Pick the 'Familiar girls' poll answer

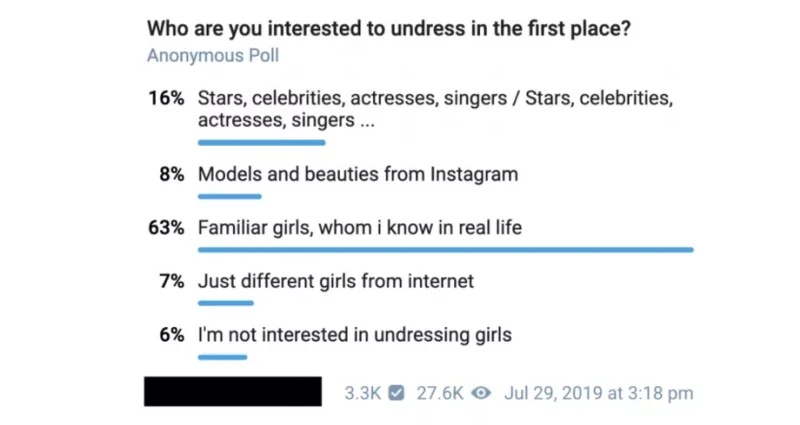[360, 228]
